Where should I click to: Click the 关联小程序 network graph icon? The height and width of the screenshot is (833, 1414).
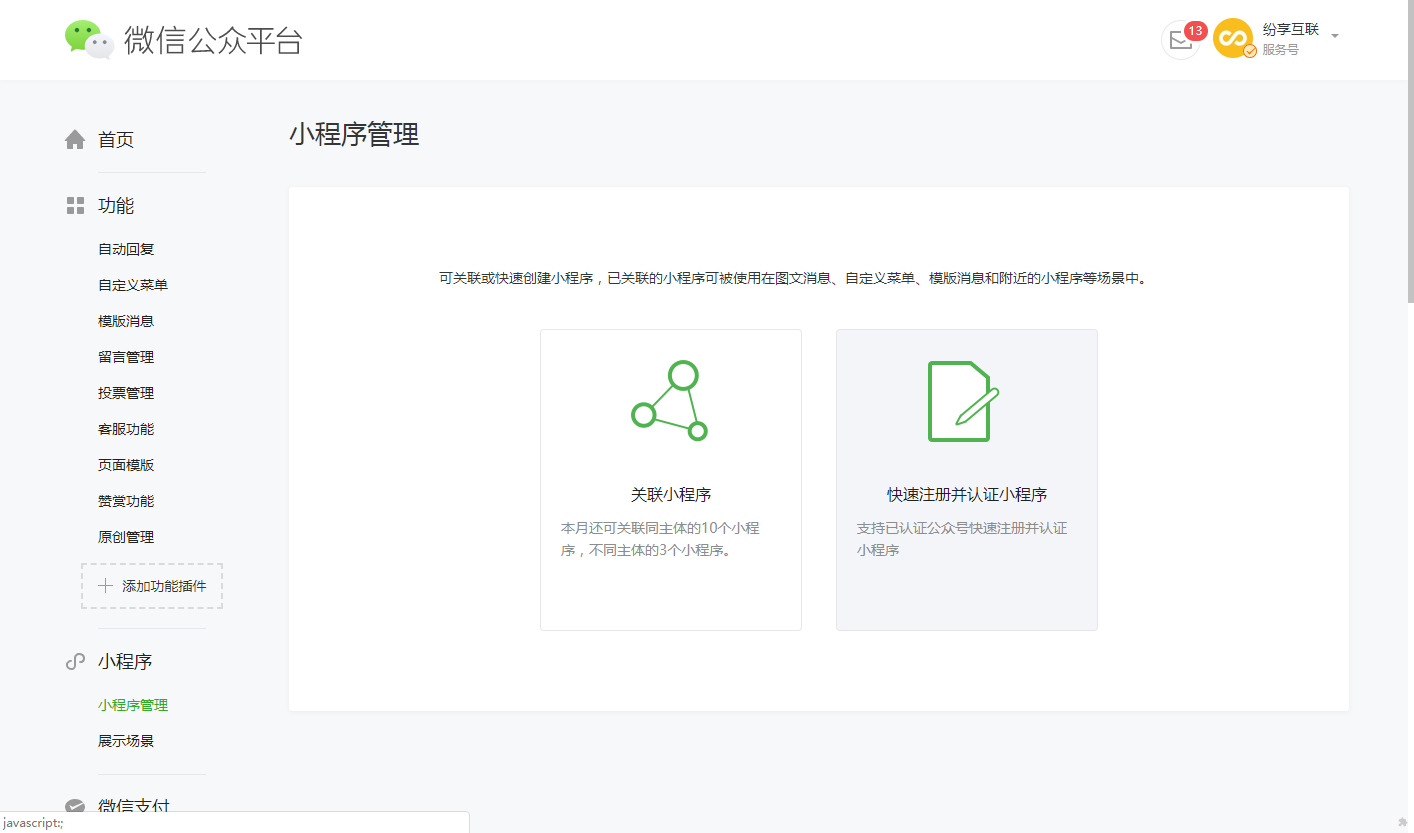tap(670, 401)
